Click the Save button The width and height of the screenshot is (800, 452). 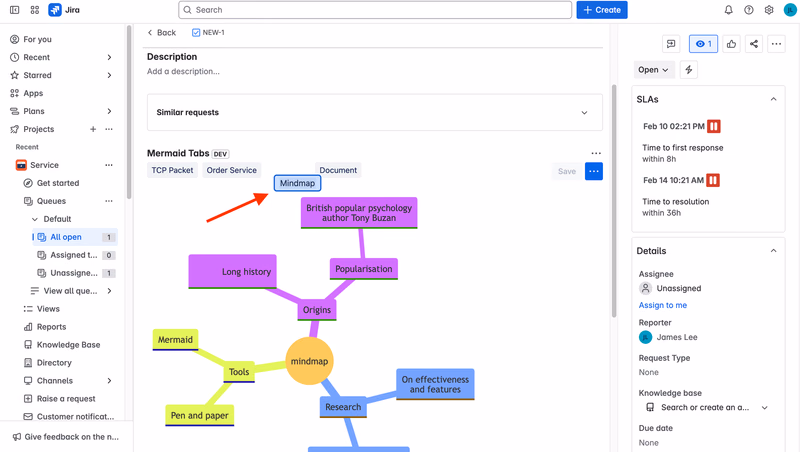(567, 171)
